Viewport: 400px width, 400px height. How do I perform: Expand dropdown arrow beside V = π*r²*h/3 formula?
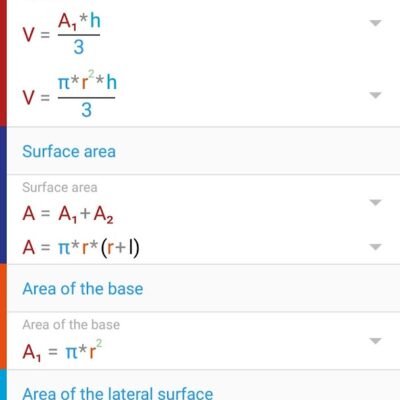(x=375, y=95)
